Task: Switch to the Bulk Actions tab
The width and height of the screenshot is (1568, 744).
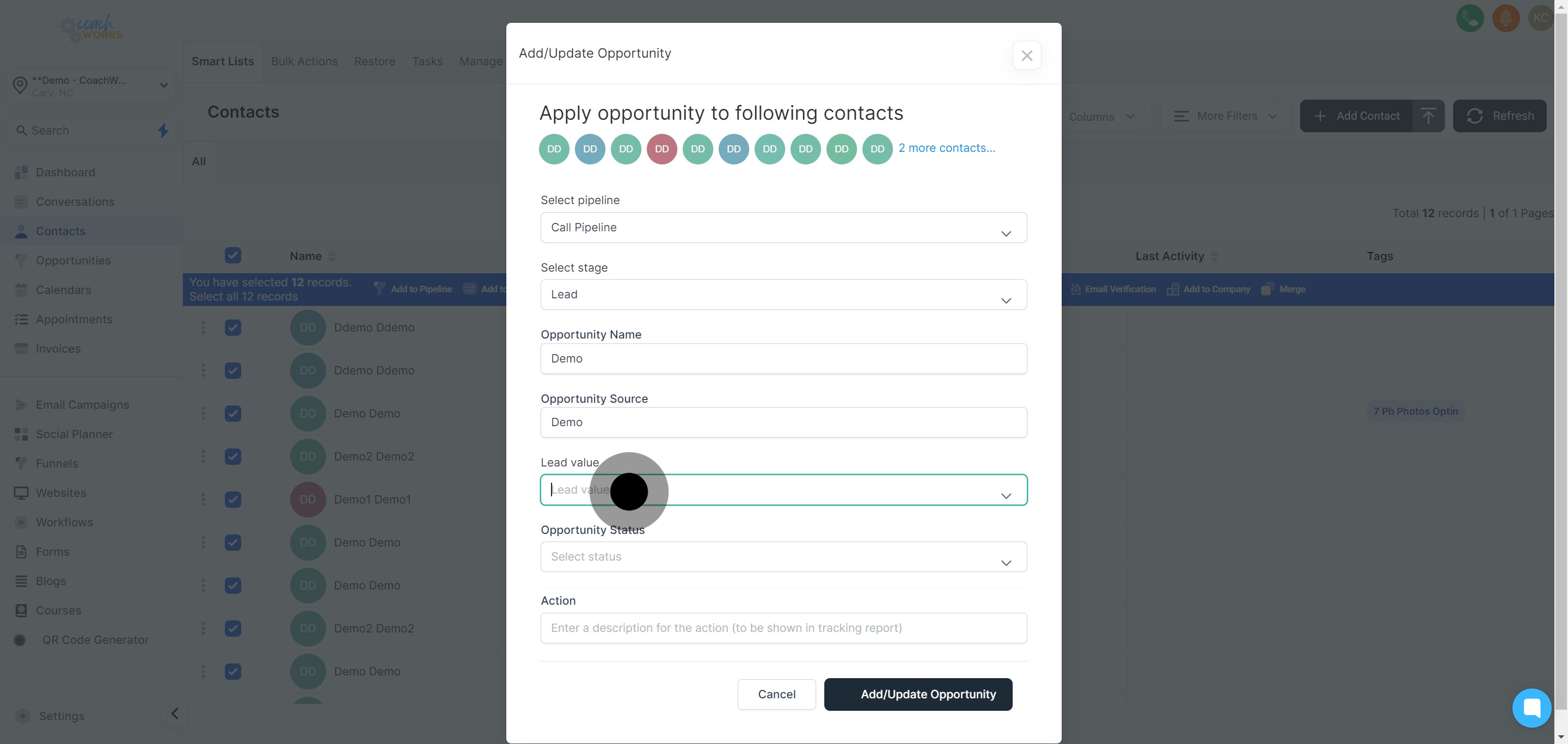Action: pyautogui.click(x=304, y=62)
